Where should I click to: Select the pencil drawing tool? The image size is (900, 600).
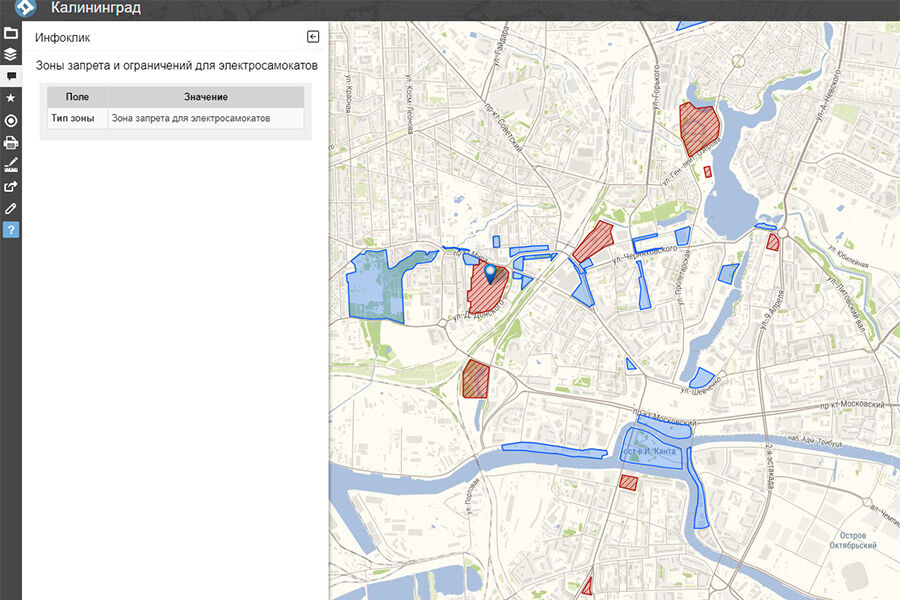pyautogui.click(x=11, y=208)
